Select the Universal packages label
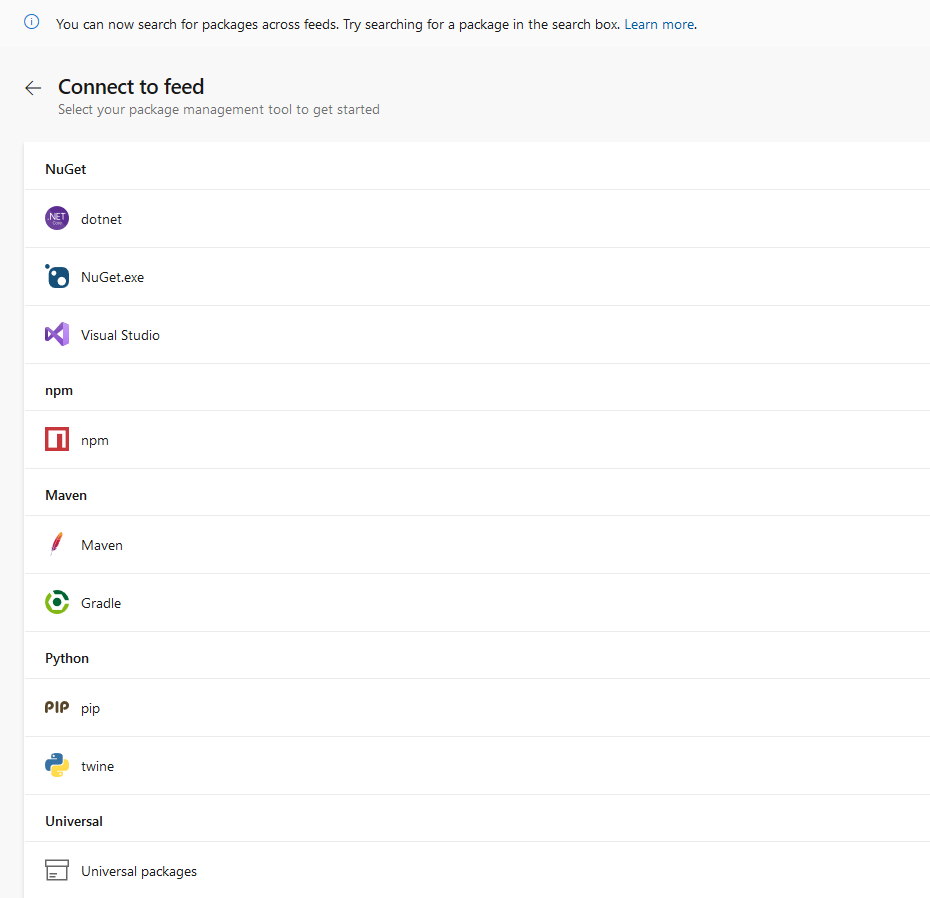This screenshot has width=930, height=898. pos(139,871)
